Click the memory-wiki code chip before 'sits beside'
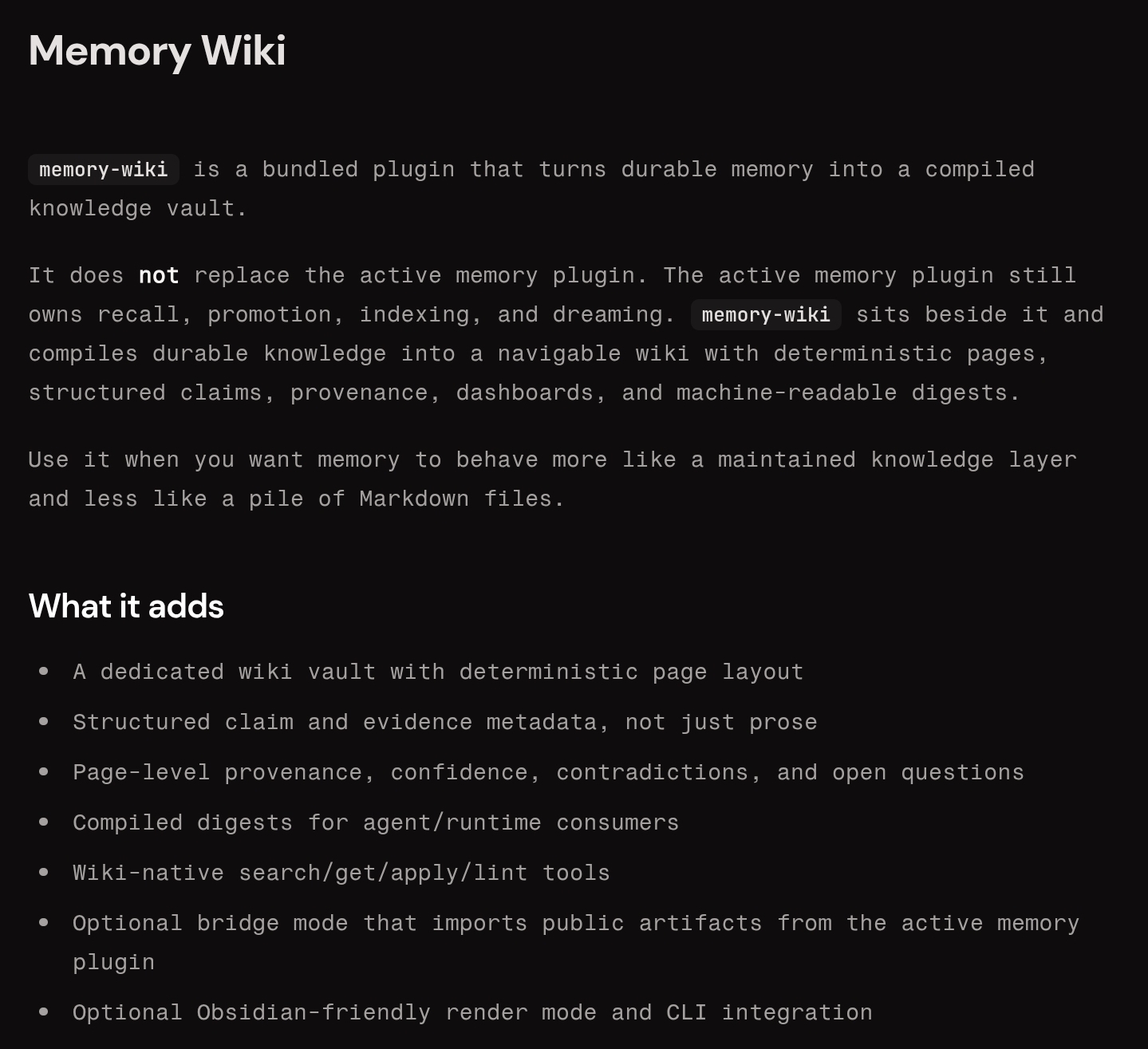Viewport: 1148px width, 1049px height. click(x=766, y=315)
